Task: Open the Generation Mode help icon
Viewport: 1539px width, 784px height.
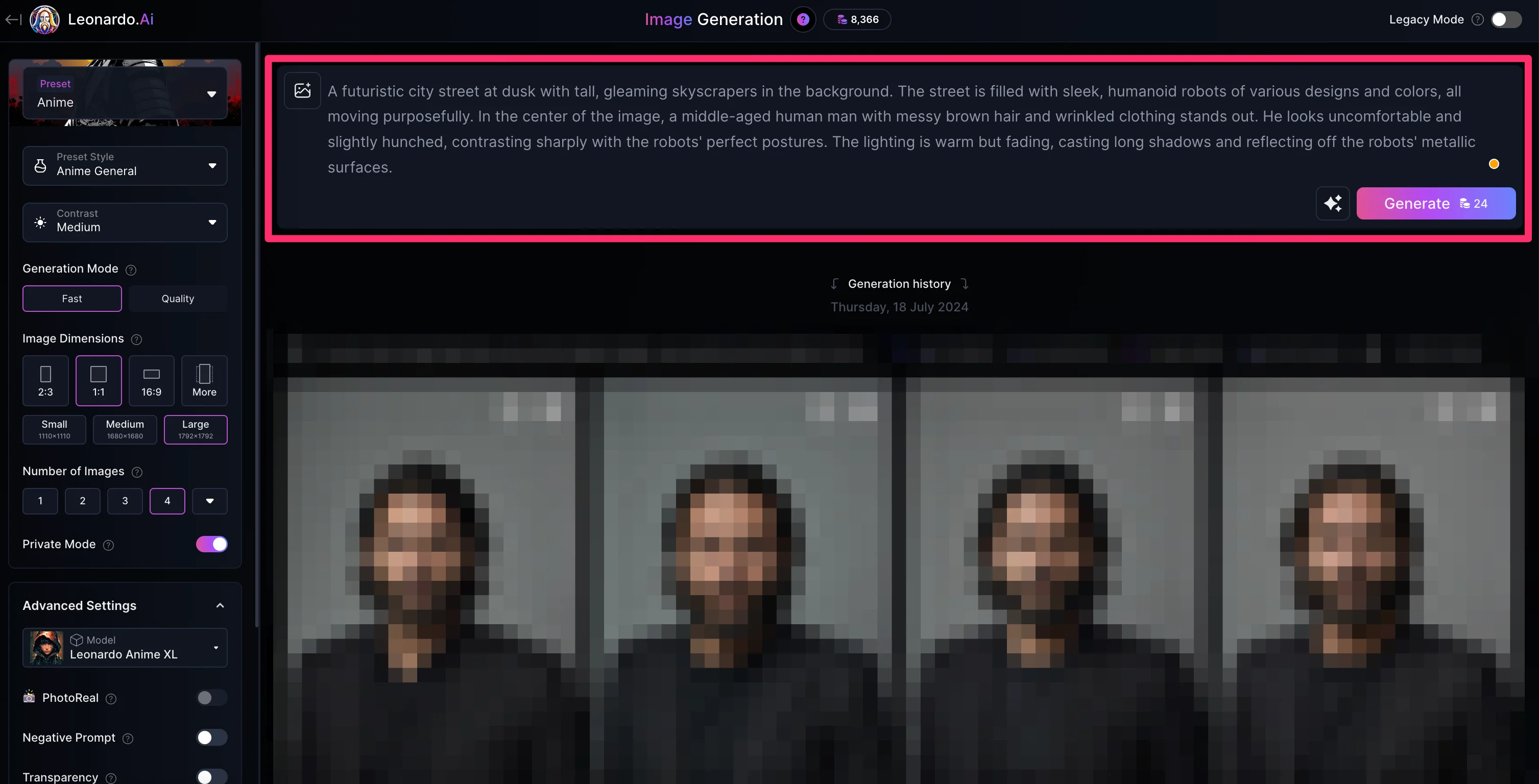Action: (131, 270)
